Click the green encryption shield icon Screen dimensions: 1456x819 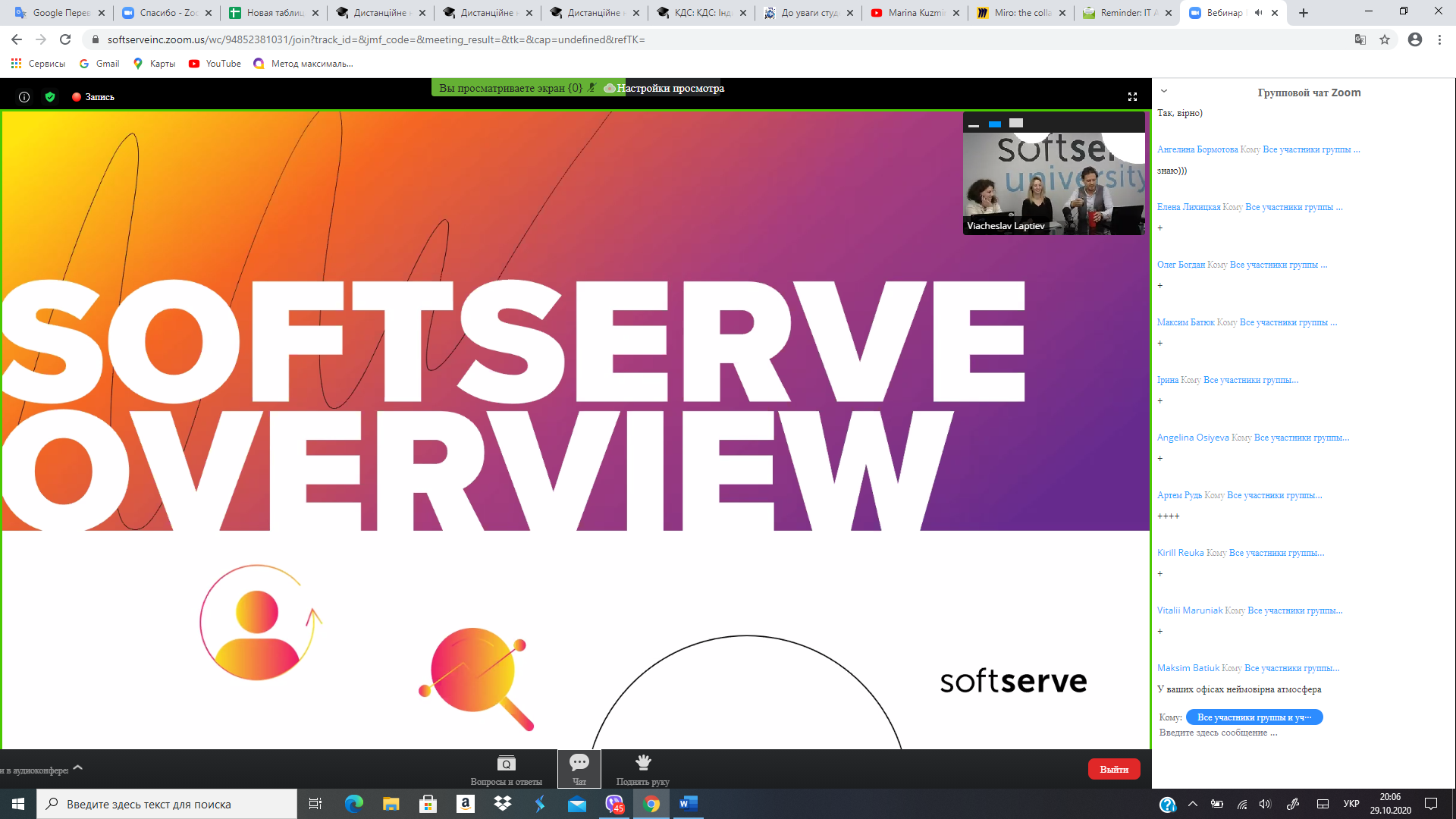[50, 97]
